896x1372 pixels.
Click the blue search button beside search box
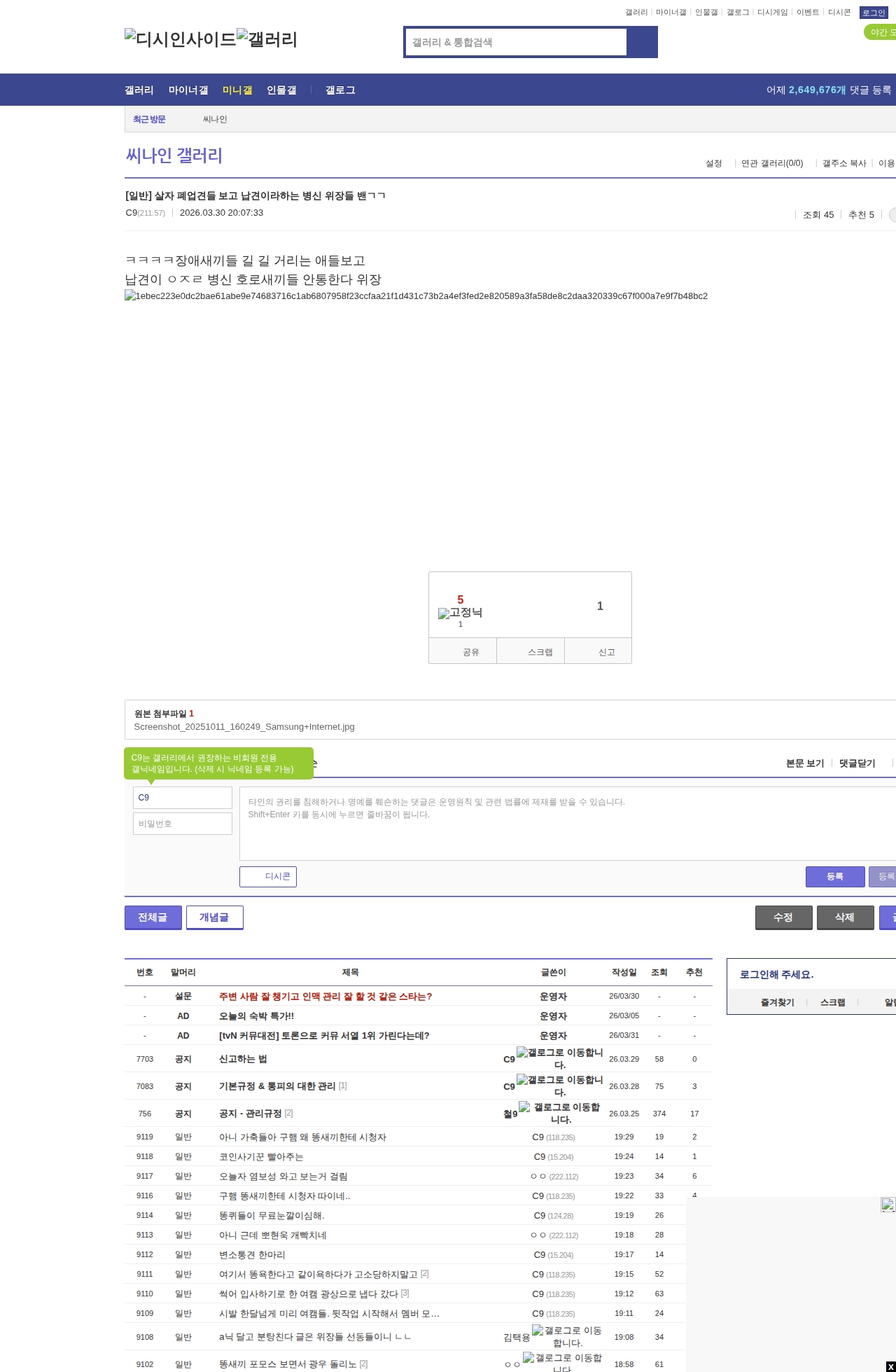(x=642, y=42)
